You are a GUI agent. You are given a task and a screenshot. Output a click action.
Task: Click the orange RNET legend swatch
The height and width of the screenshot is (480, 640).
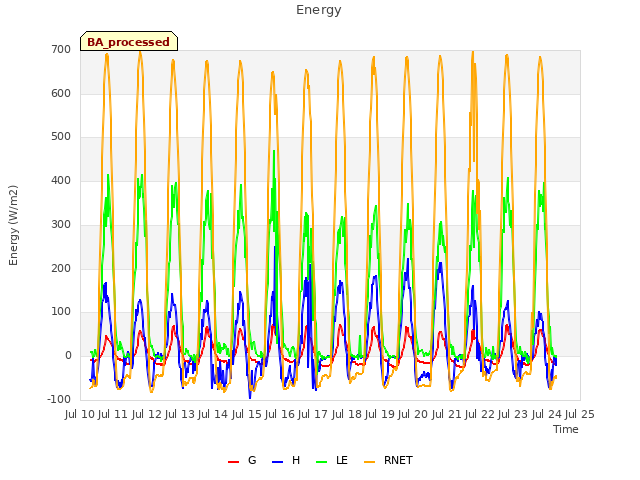click(x=369, y=462)
